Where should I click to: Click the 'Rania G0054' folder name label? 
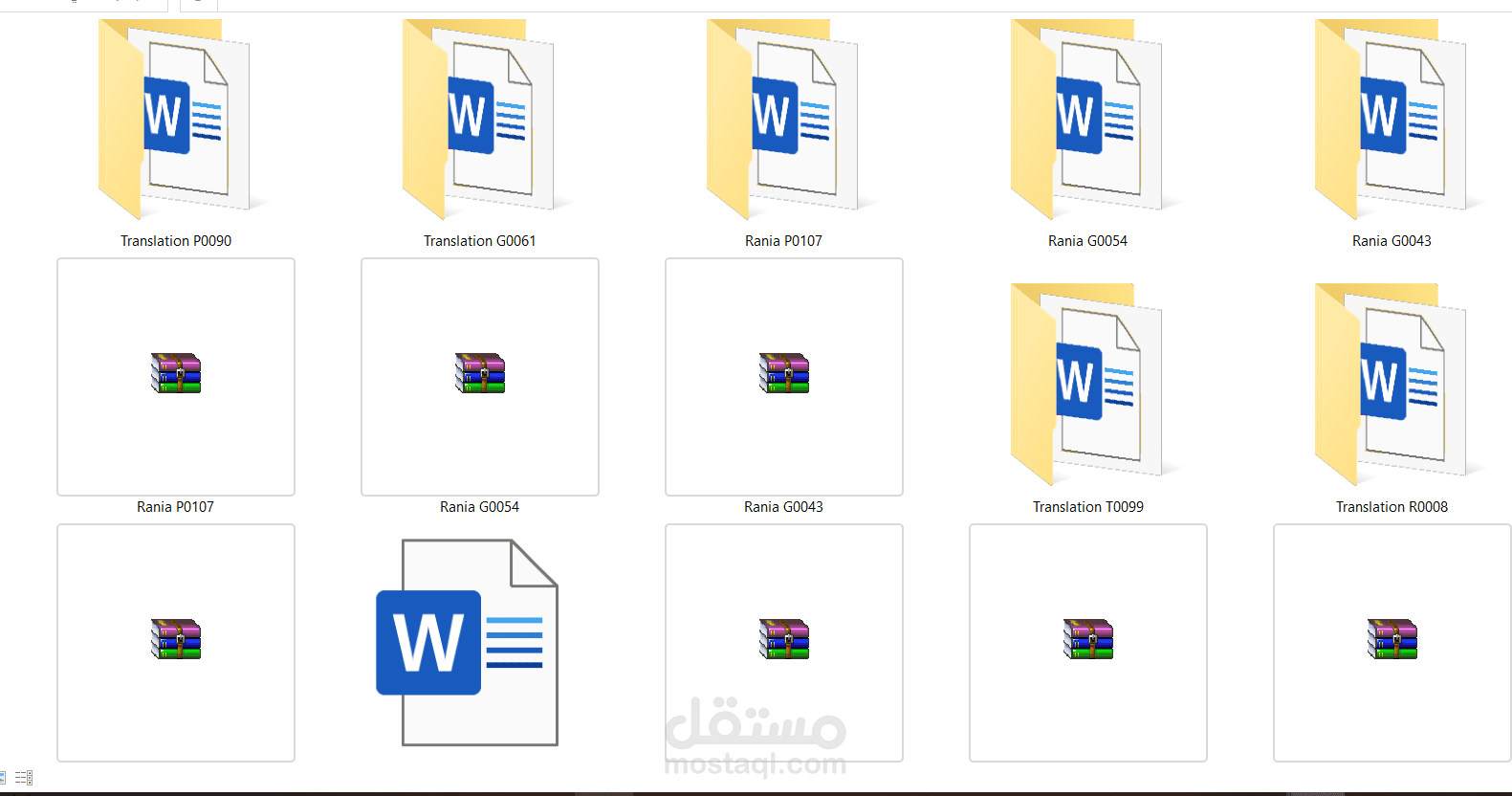tap(1088, 241)
